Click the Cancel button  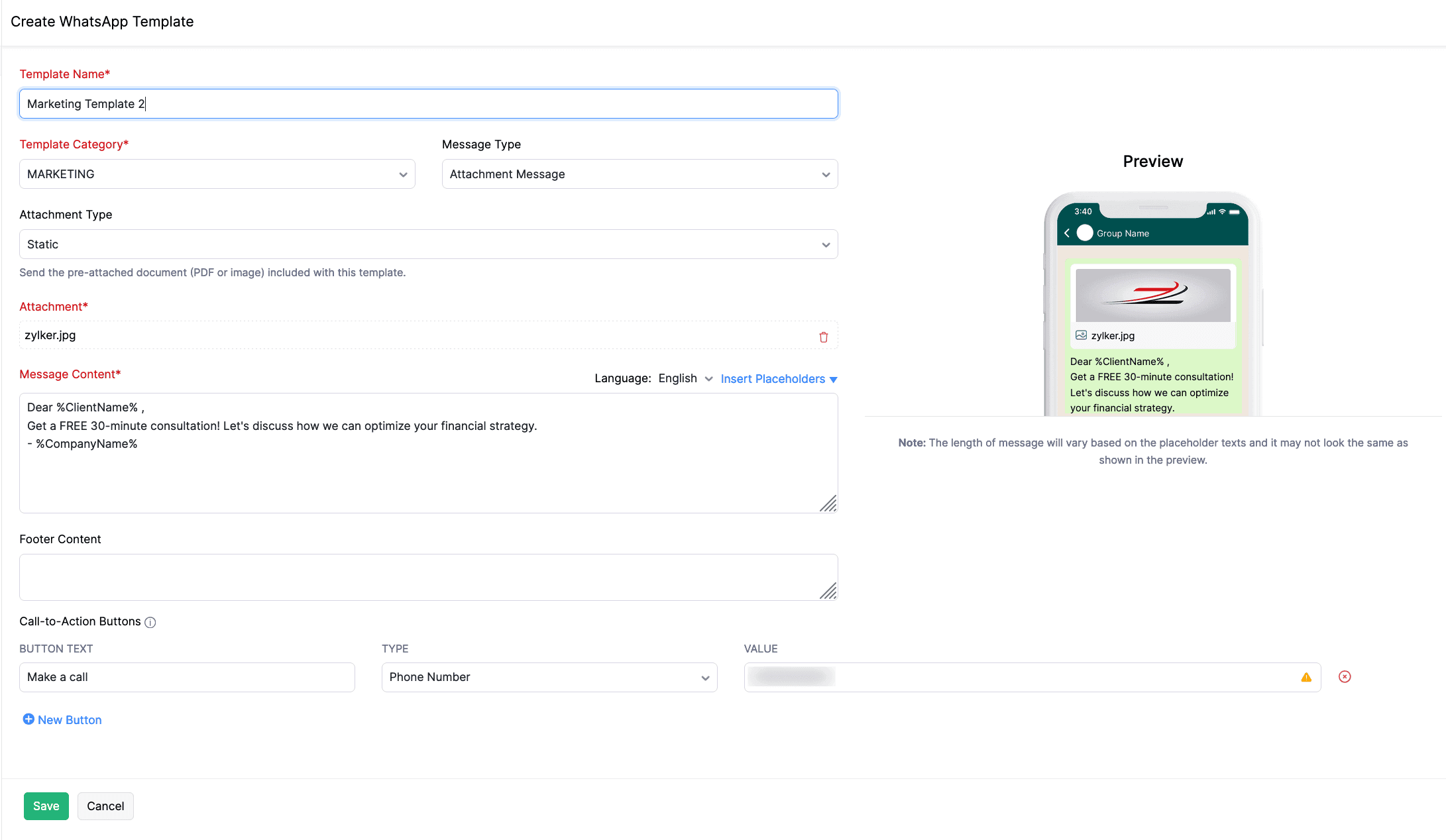[x=105, y=806]
